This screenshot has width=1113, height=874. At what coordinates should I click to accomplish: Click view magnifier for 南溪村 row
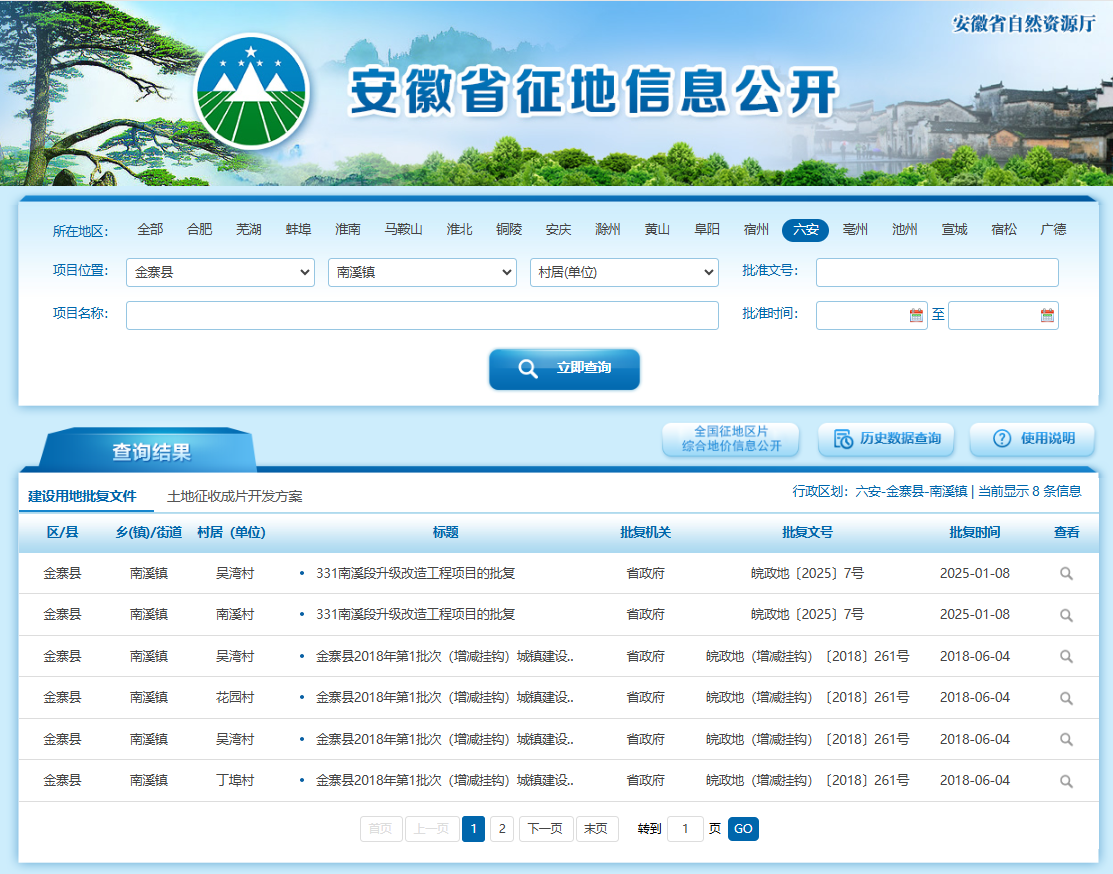click(x=1066, y=615)
